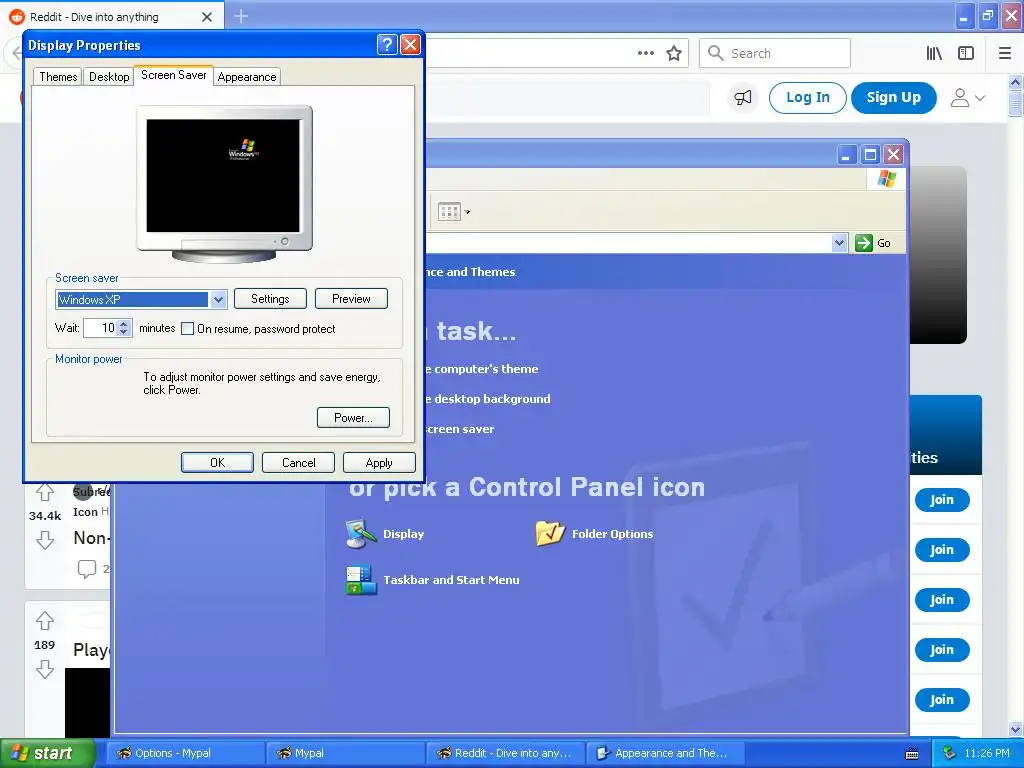Click the Reddit megaphone advertise icon
The width and height of the screenshot is (1024, 768).
743,98
